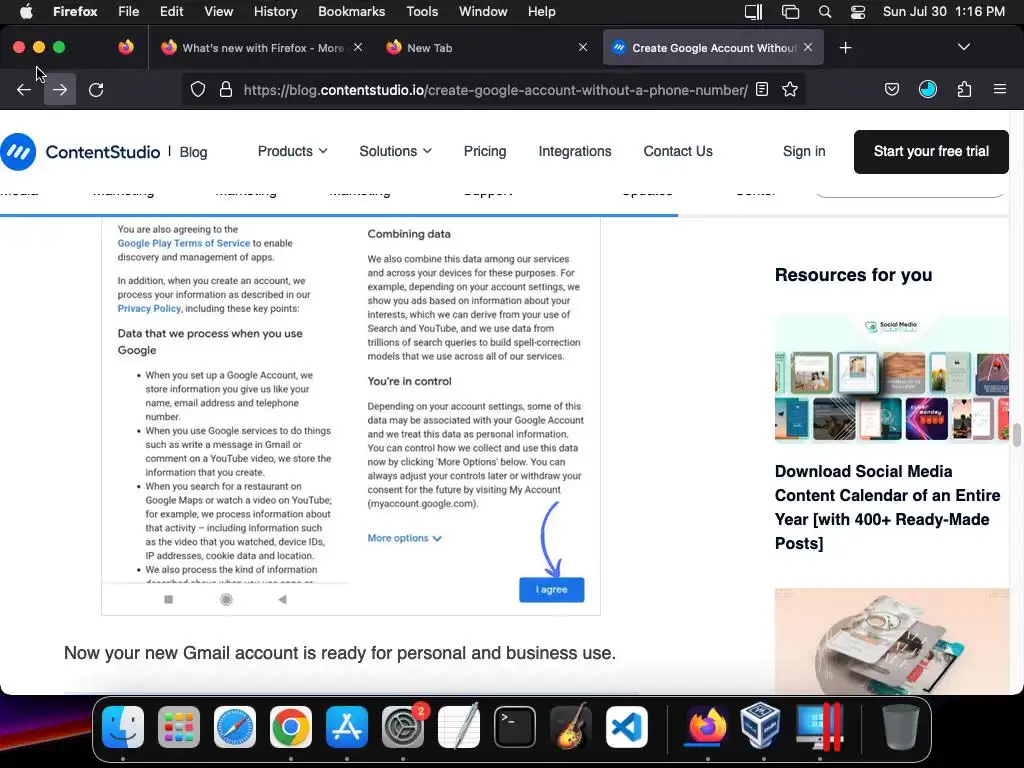
Task: Expand the Products dropdown menu
Action: [293, 151]
